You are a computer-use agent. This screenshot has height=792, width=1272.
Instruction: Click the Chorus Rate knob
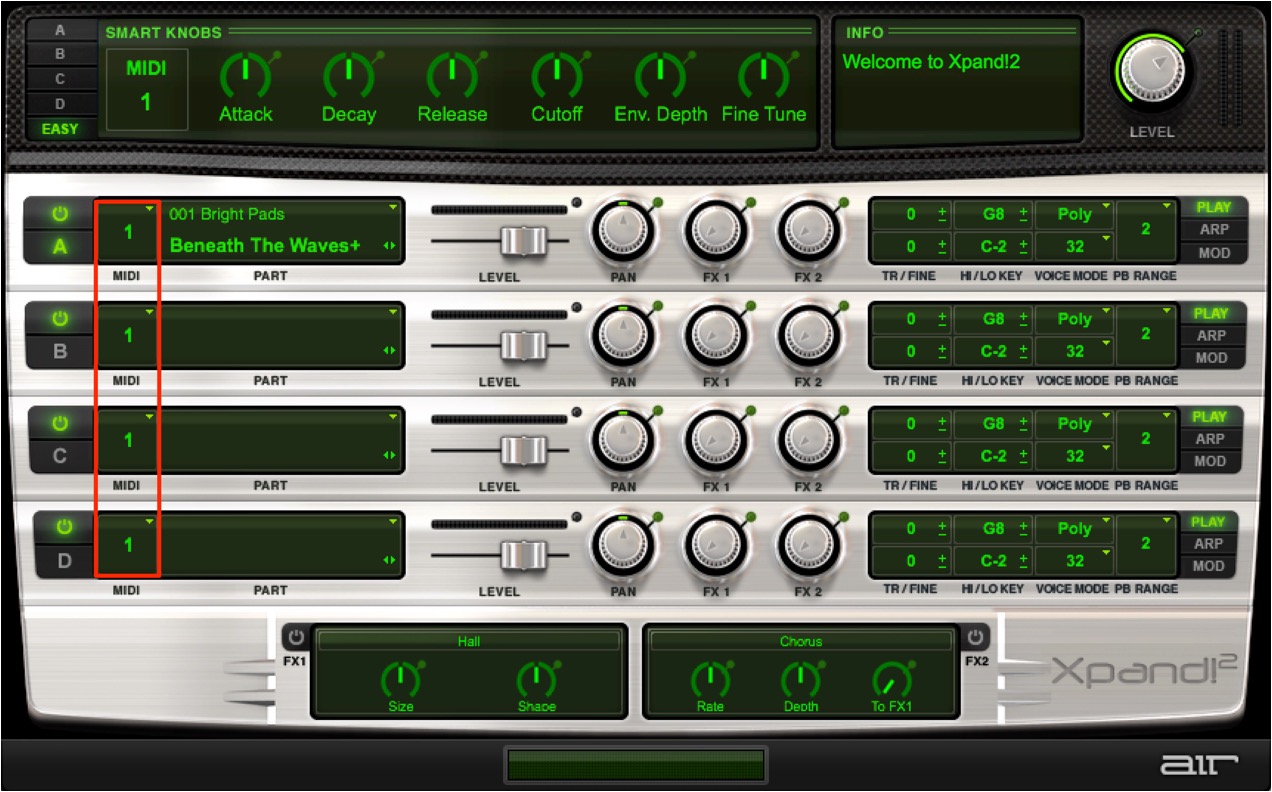[x=710, y=680]
